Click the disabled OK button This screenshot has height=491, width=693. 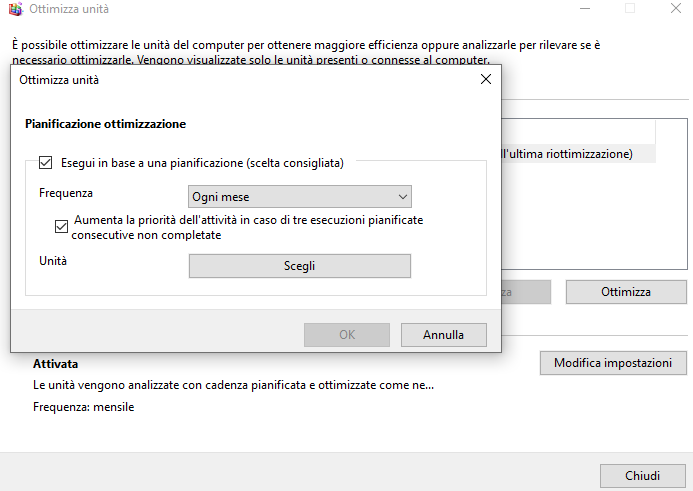(x=347, y=335)
